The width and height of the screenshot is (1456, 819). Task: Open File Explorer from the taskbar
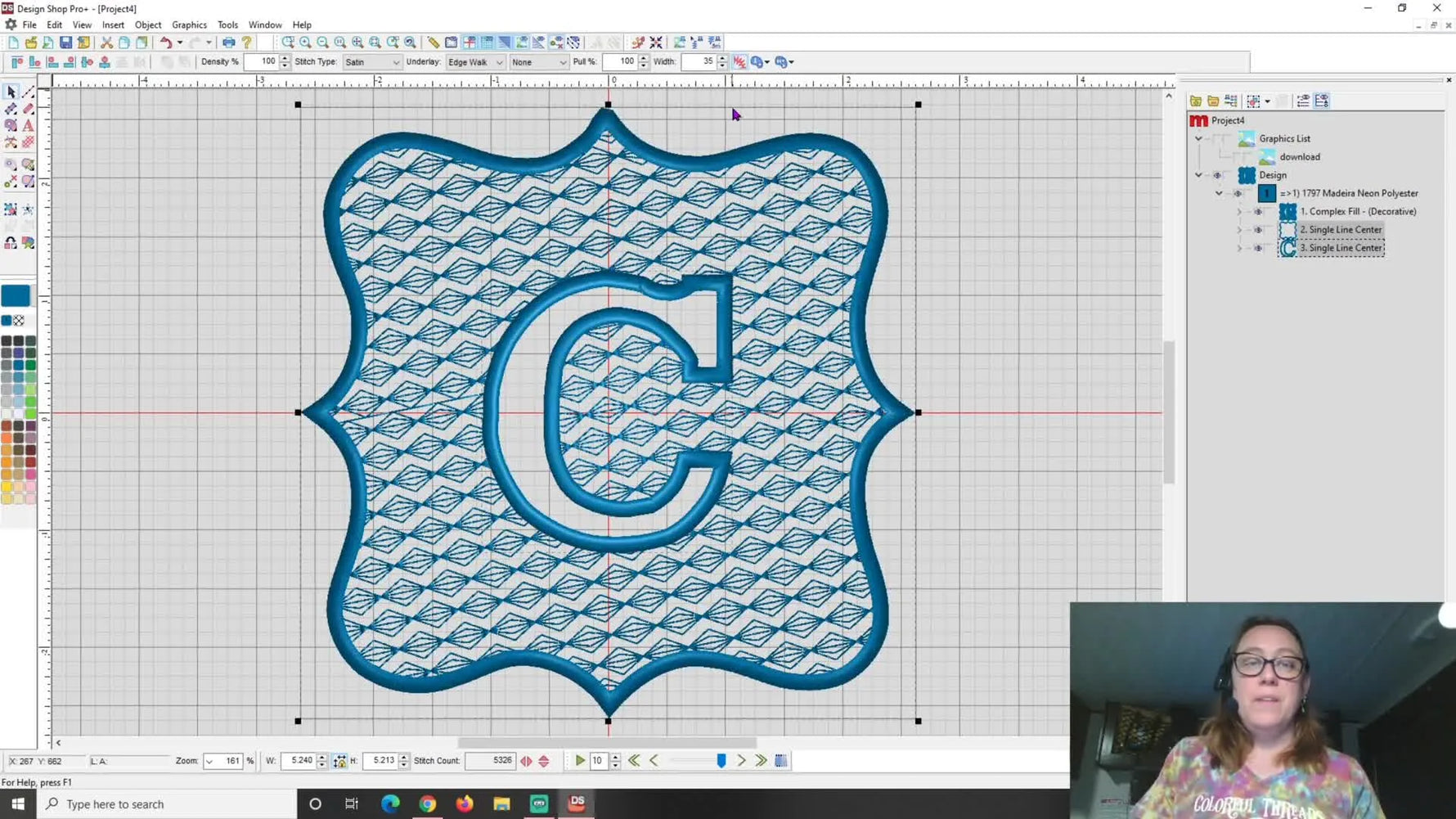[501, 803]
